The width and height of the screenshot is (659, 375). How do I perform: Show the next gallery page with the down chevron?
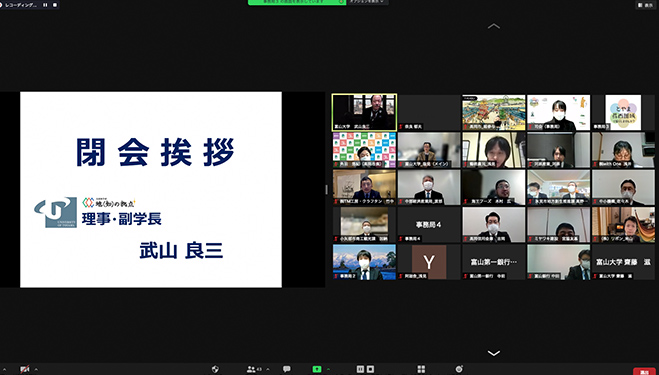tap(493, 353)
